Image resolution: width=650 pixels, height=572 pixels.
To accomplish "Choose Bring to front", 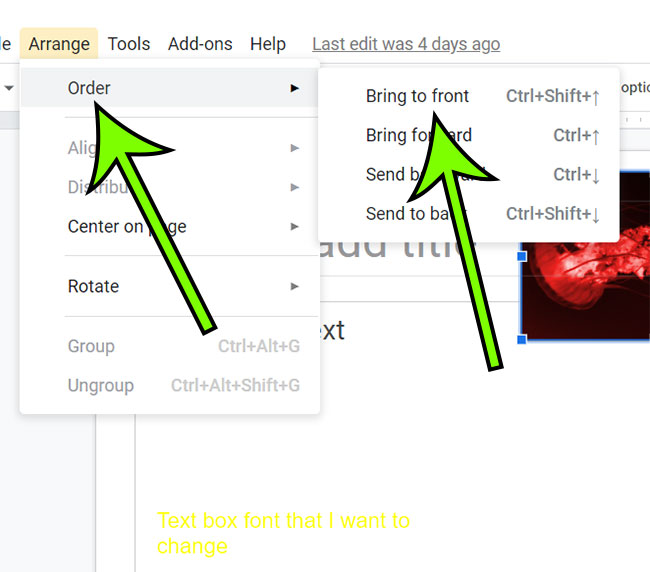I will (468, 96).
